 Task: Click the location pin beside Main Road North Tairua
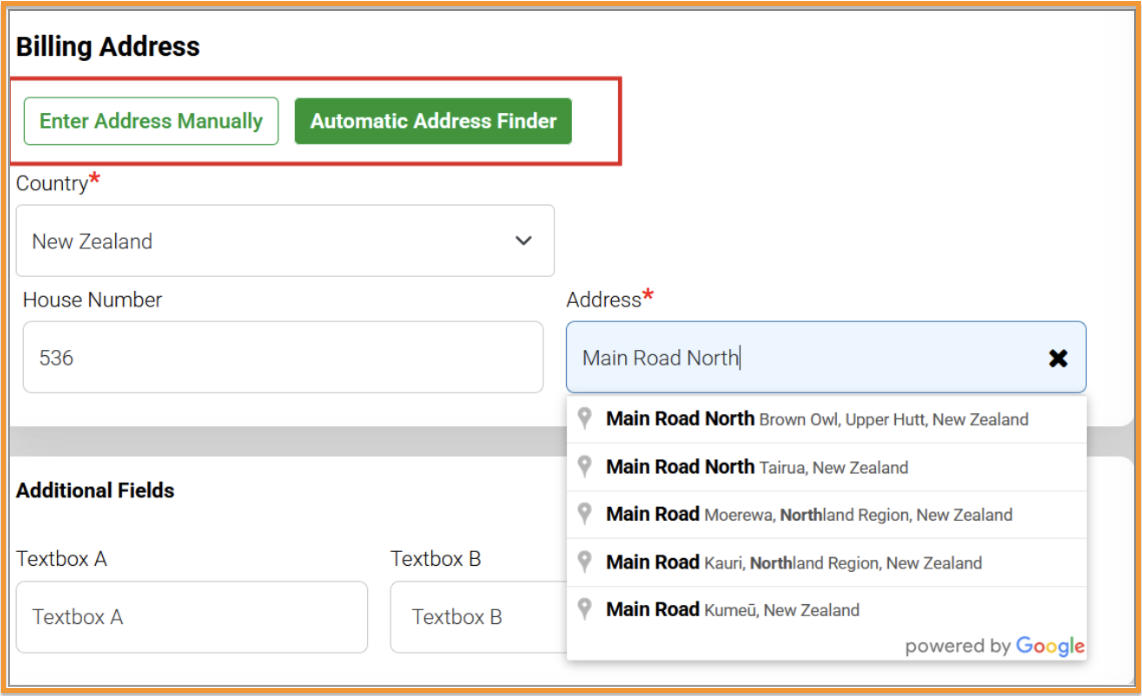pyautogui.click(x=586, y=466)
